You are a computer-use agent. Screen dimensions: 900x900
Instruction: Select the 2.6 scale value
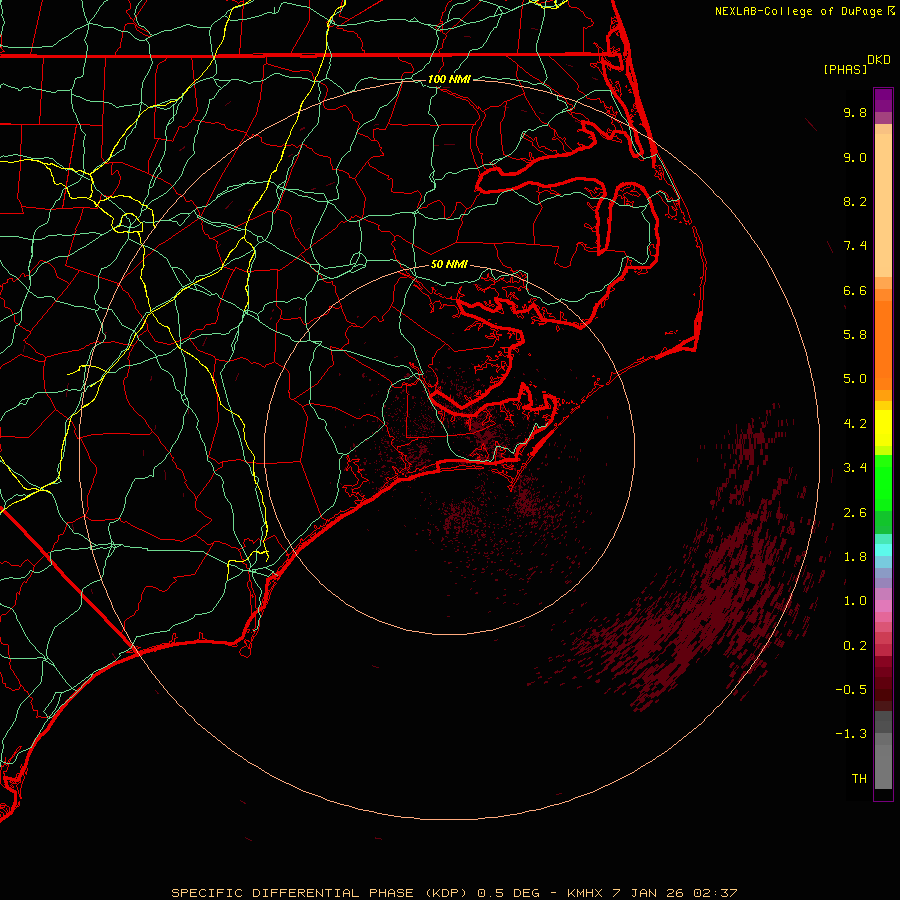click(x=855, y=513)
